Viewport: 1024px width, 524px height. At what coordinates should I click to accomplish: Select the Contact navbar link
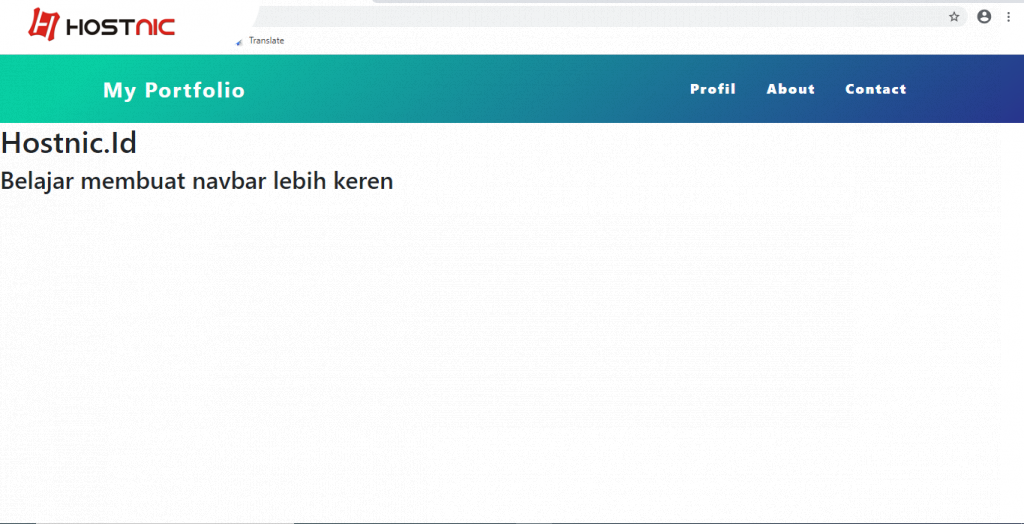pyautogui.click(x=875, y=89)
